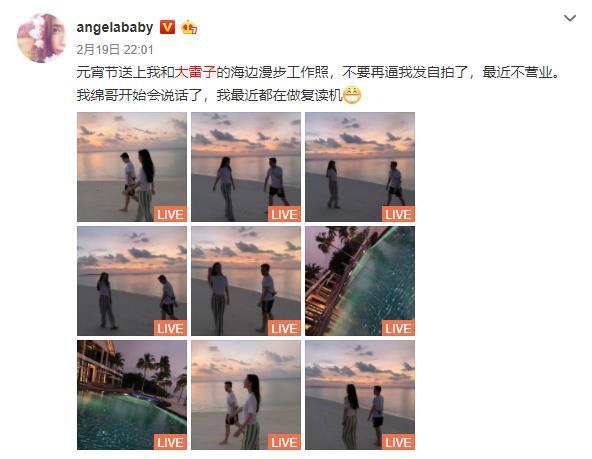
Task: Open first live photo of couple walking close
Action: tap(132, 167)
